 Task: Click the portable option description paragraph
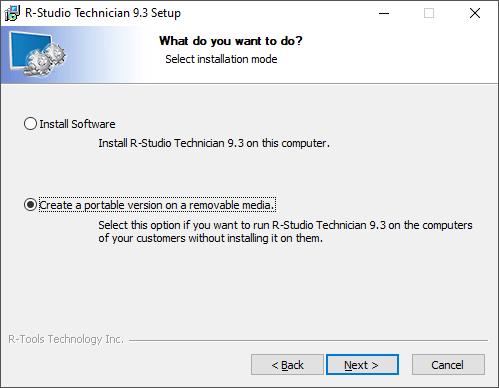(285, 232)
